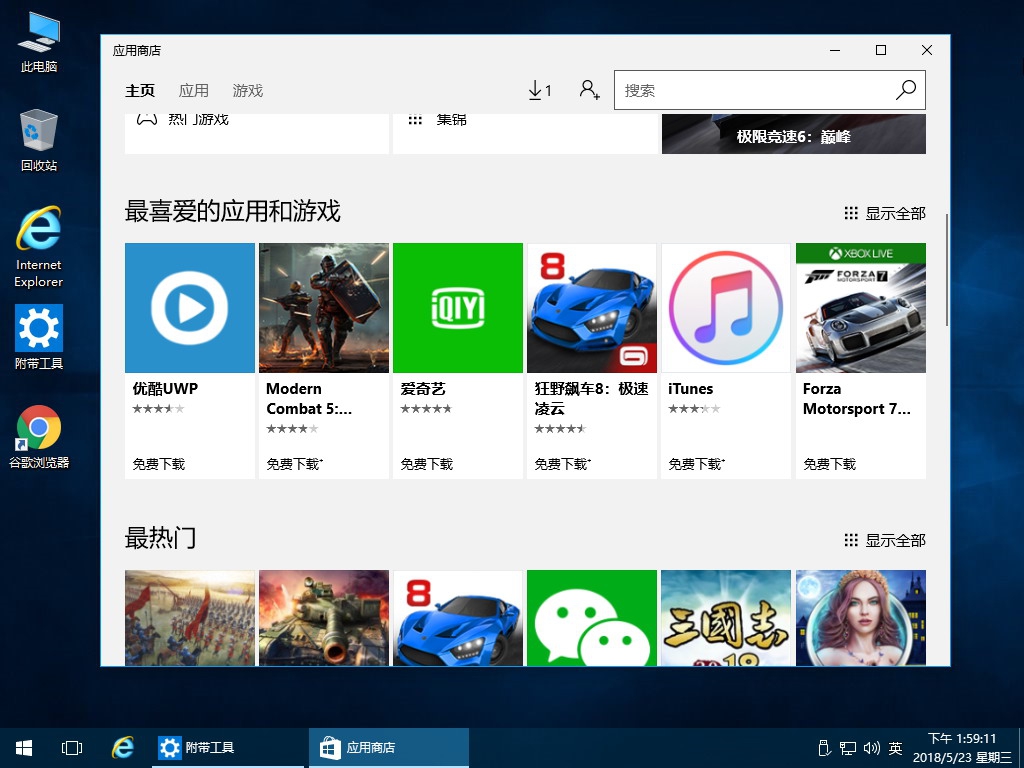The width and height of the screenshot is (1024, 768).
Task: Click the store window vertical scrollbar
Action: (947, 269)
